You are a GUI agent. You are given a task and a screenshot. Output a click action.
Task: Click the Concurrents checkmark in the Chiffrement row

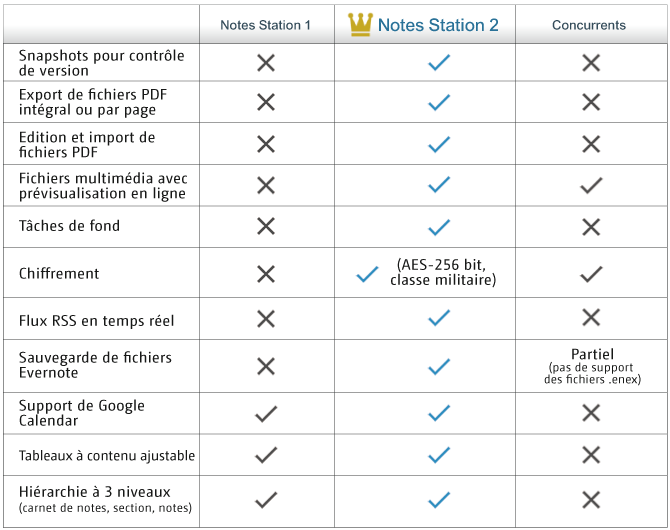click(x=591, y=274)
